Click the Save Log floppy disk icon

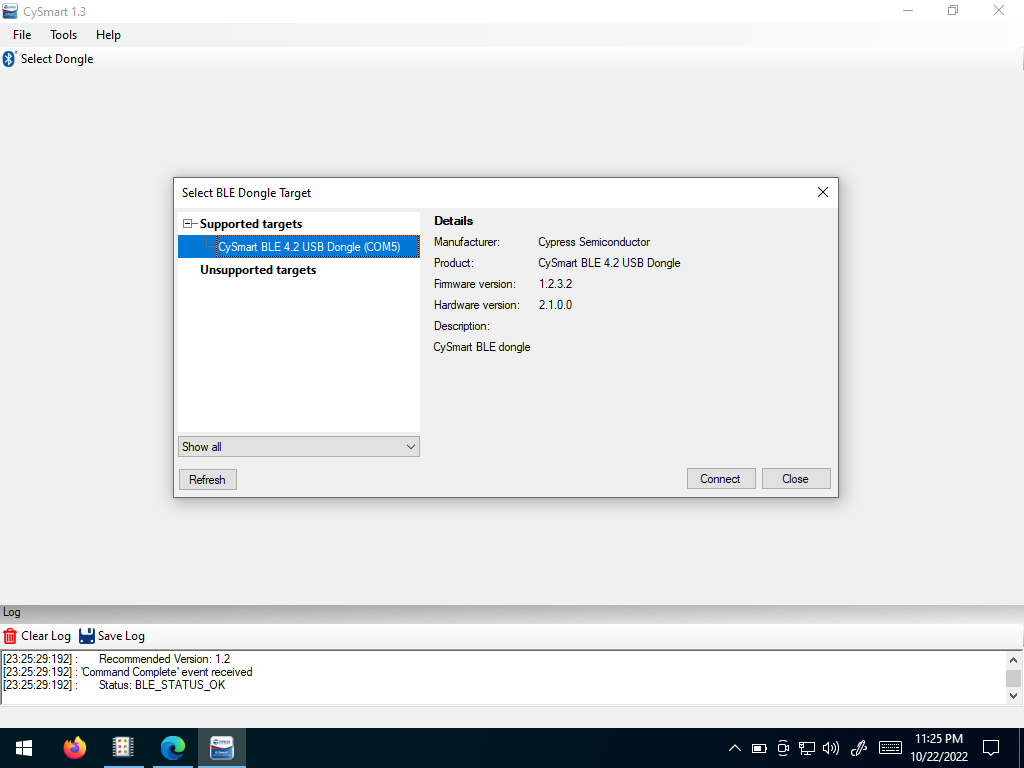coord(87,636)
